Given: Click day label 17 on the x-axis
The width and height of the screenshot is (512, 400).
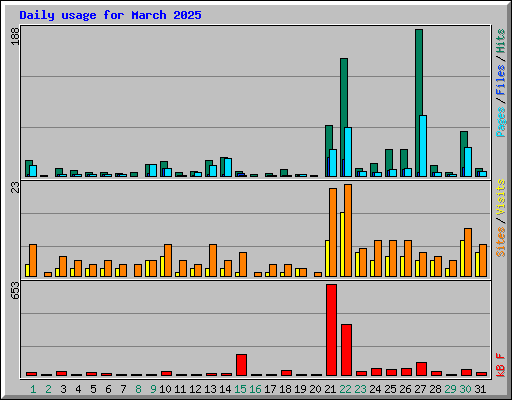Looking at the screenshot, I should [270, 389].
